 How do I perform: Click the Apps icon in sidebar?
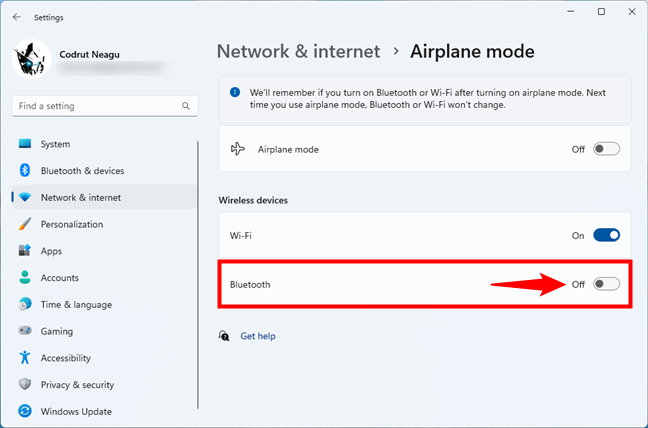[25, 250]
